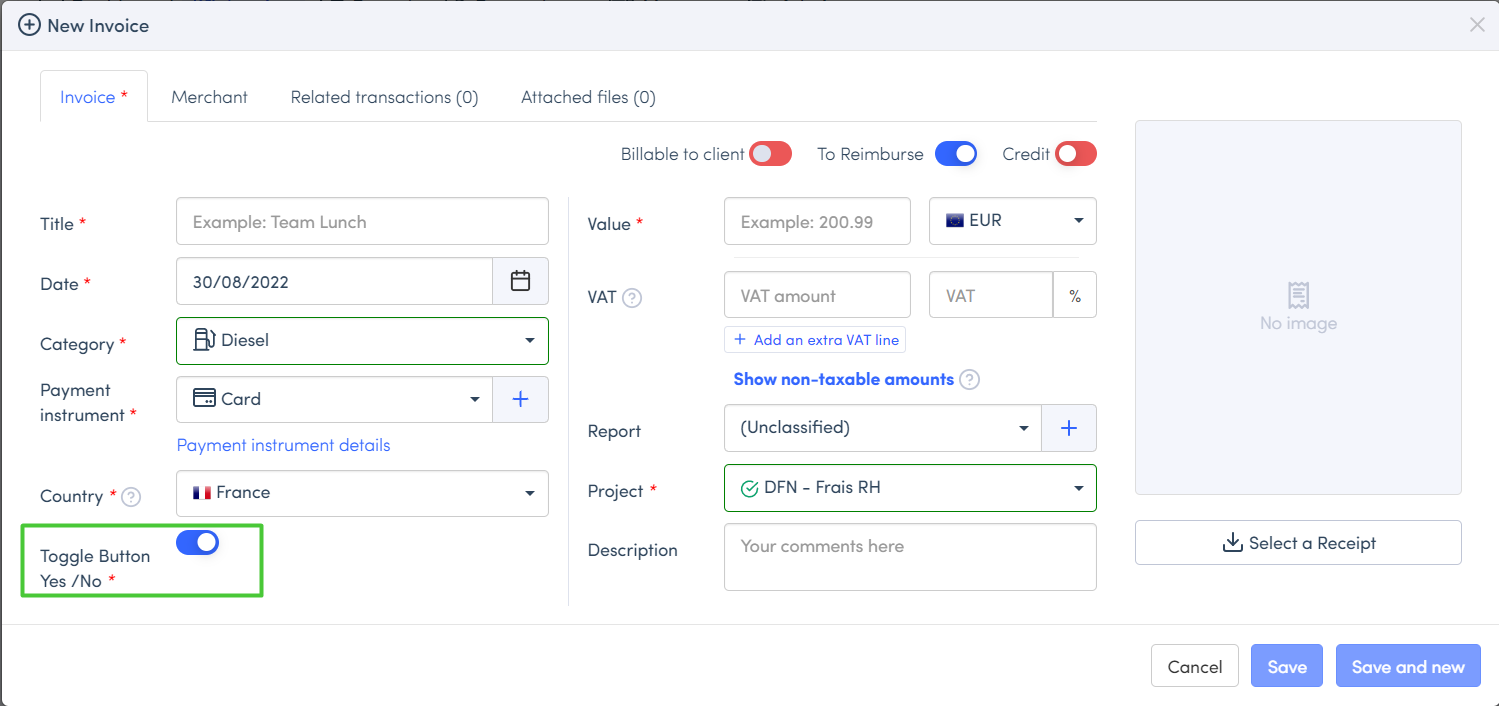Open the Attached files (0) tab
The image size is (1499, 706).
(x=588, y=97)
